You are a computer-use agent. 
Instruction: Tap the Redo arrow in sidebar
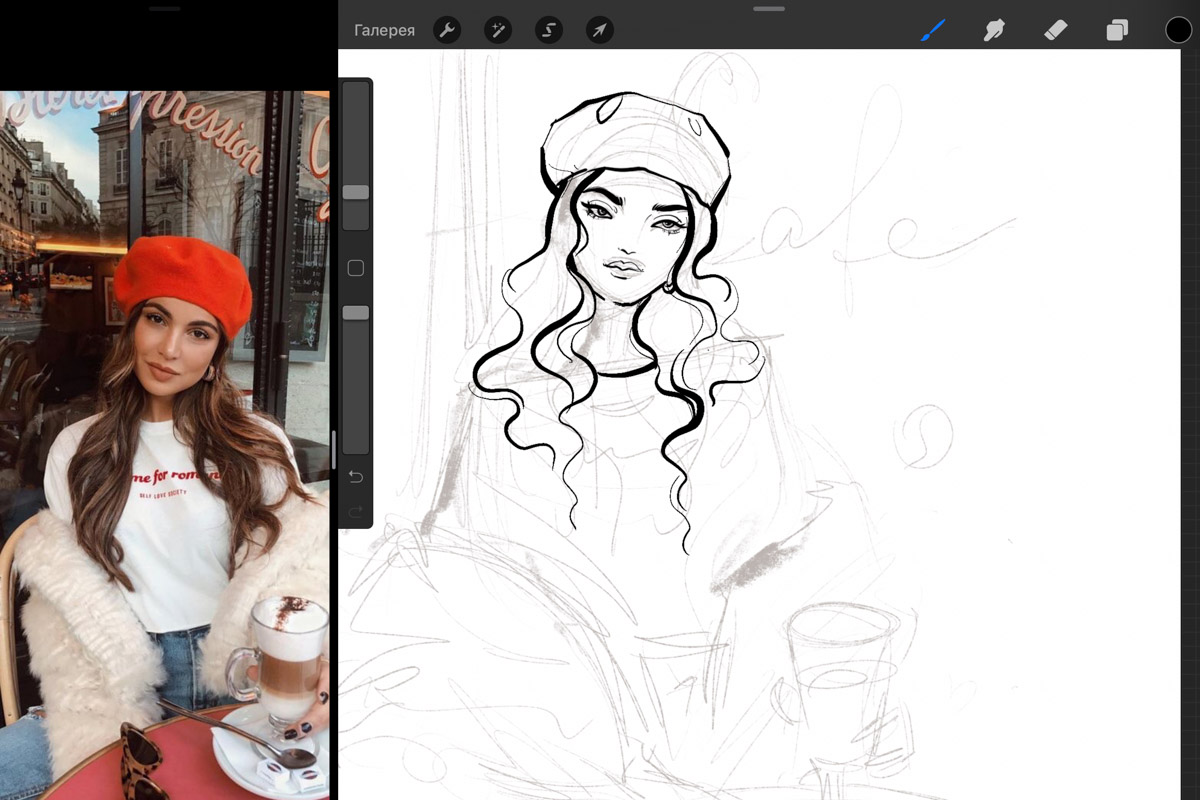point(356,512)
